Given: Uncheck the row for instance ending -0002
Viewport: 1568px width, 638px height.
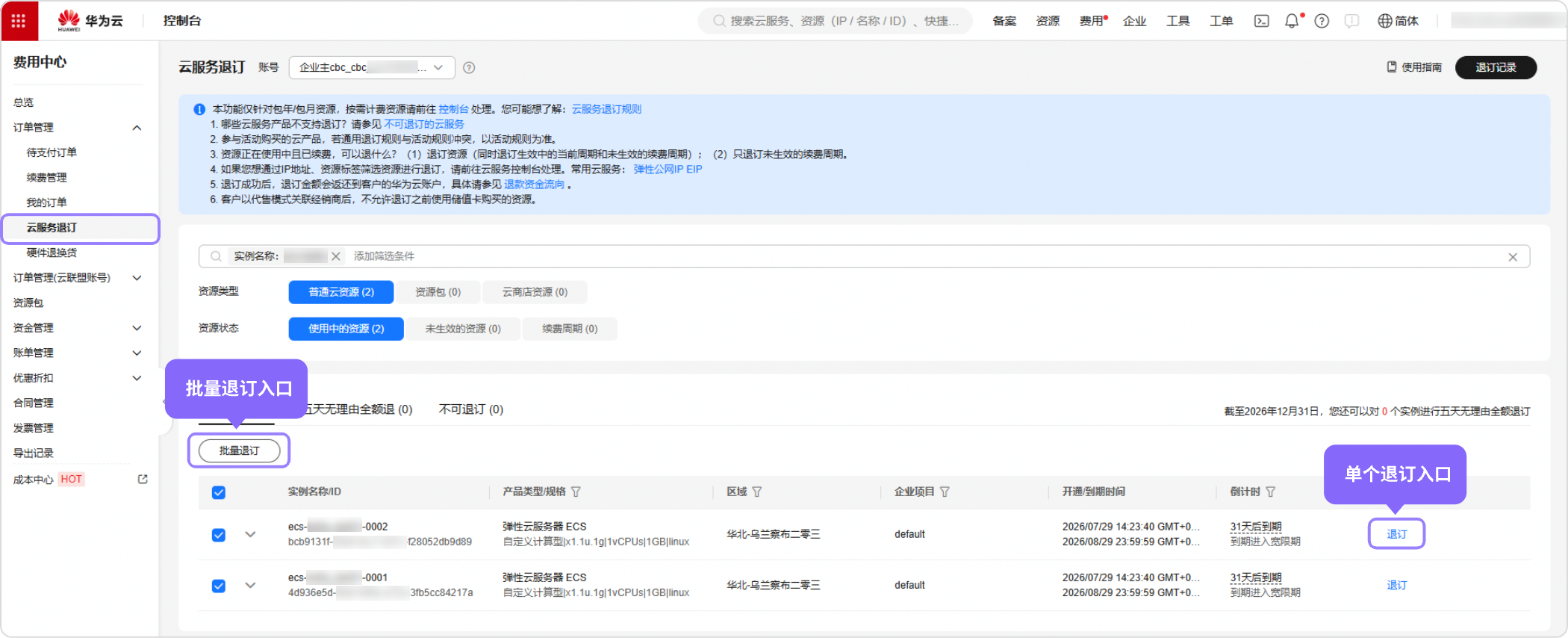Looking at the screenshot, I should click(x=219, y=535).
